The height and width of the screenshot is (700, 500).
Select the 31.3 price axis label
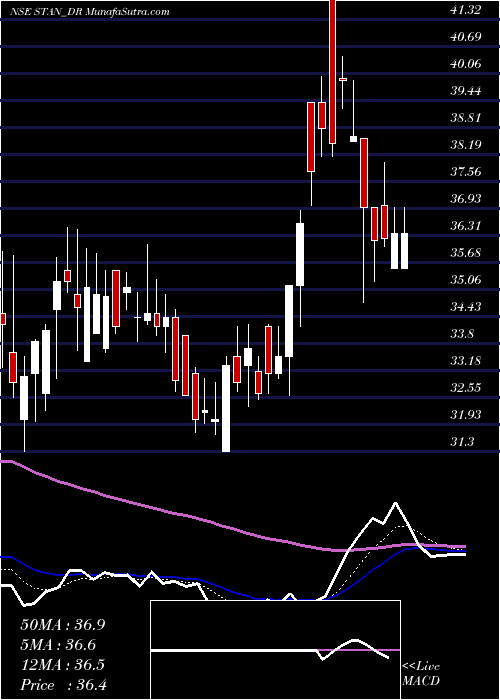[462, 442]
